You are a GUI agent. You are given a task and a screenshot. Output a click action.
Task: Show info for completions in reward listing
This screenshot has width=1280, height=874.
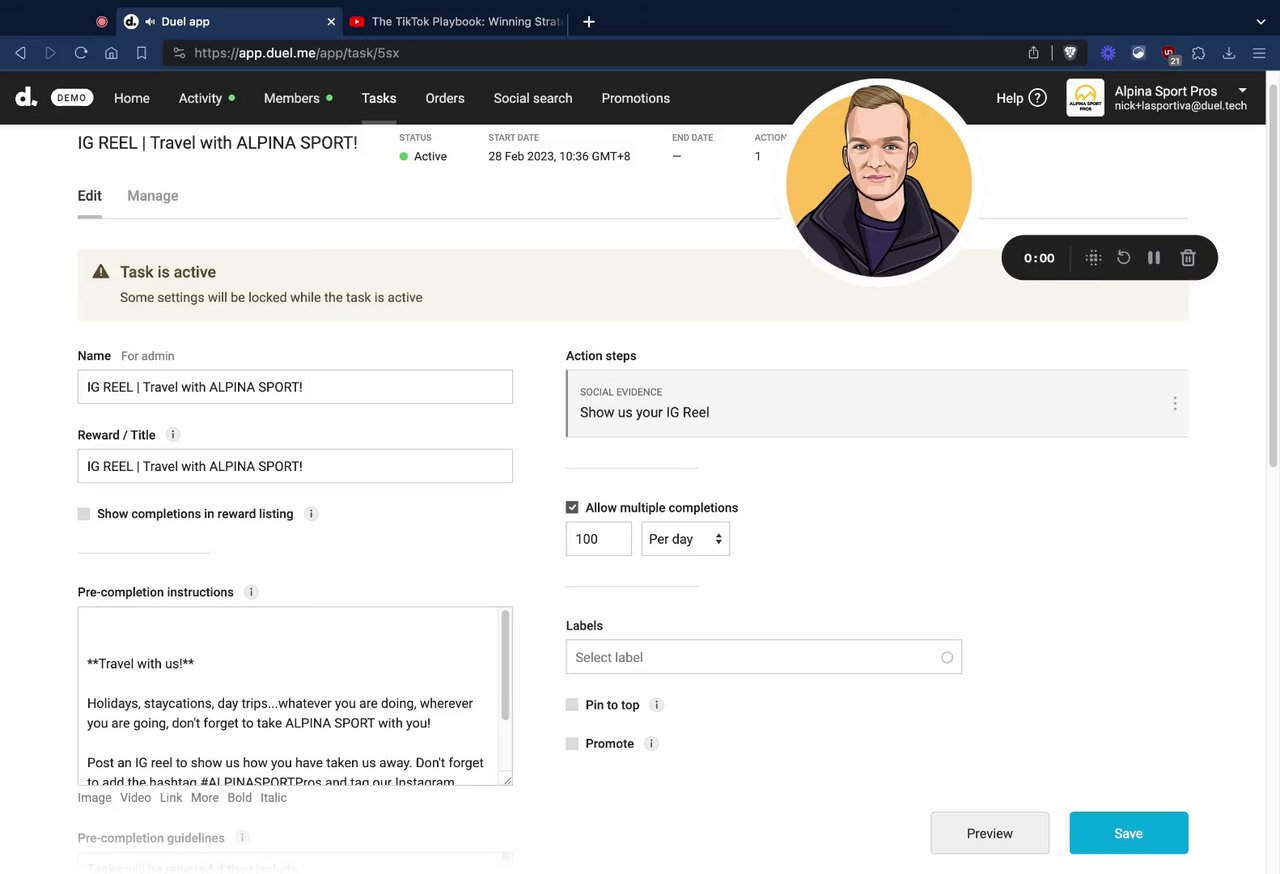311,514
